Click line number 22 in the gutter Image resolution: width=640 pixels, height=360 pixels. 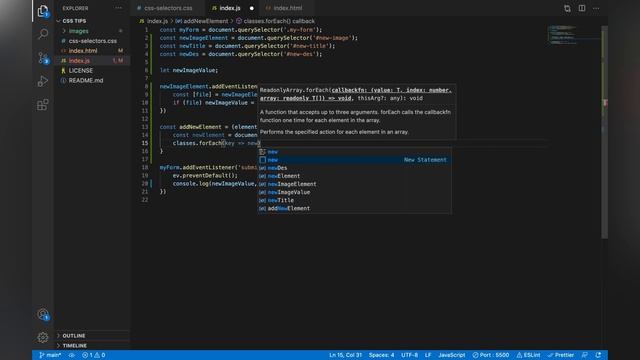point(145,200)
